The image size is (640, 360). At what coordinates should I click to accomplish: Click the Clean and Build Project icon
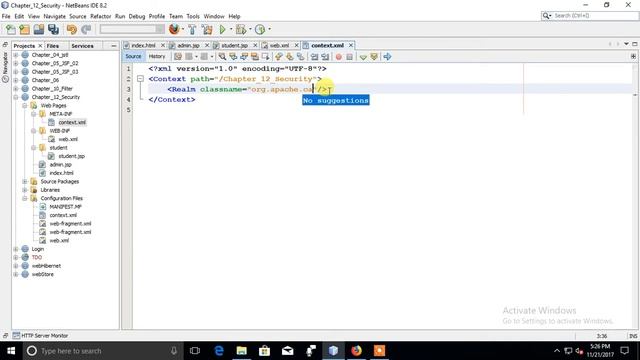[207, 29]
